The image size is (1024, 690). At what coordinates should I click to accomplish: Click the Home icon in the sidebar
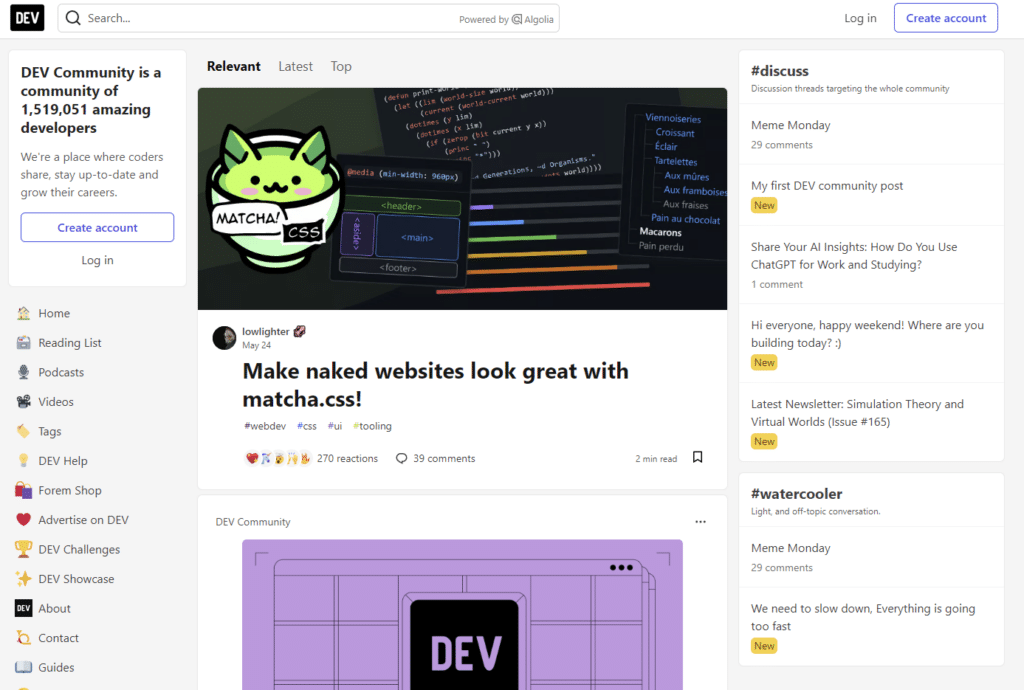(22, 313)
